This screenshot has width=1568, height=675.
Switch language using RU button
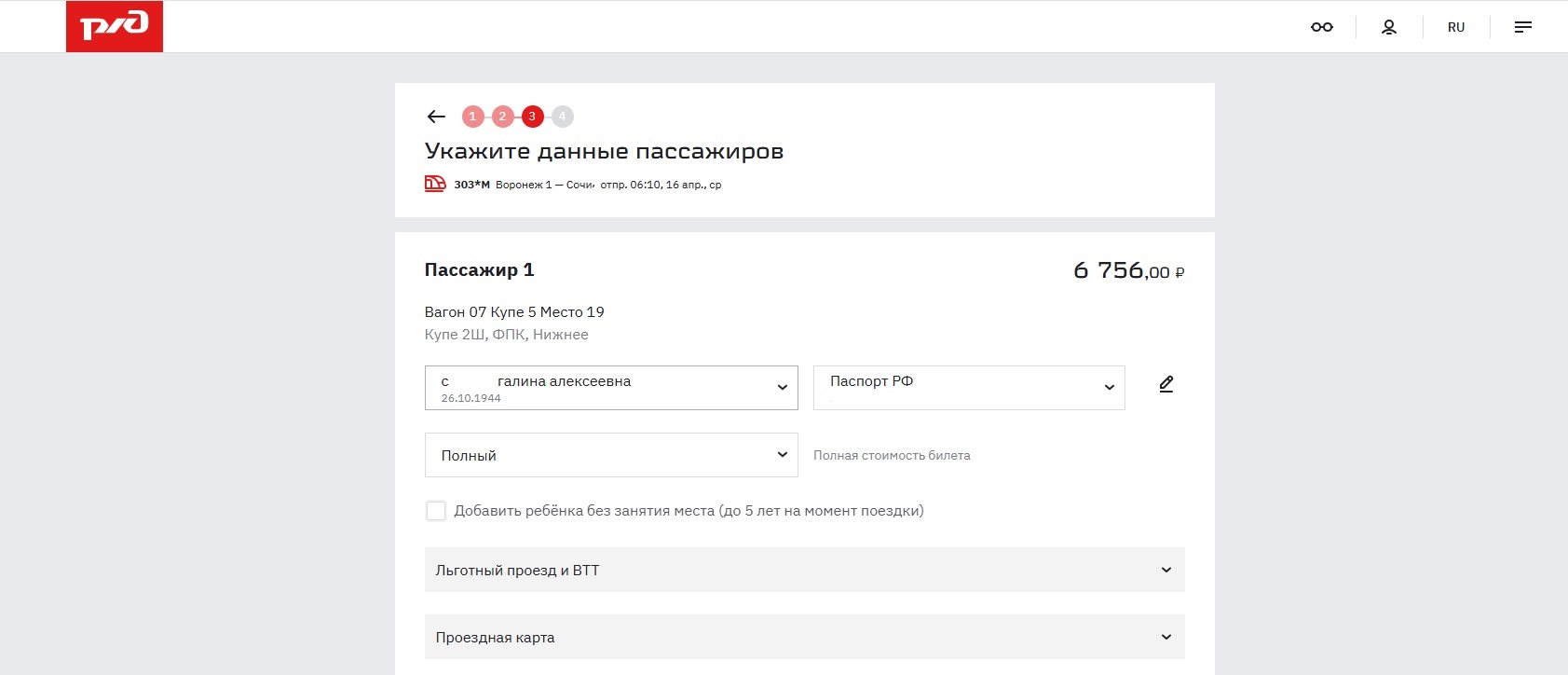point(1455,27)
